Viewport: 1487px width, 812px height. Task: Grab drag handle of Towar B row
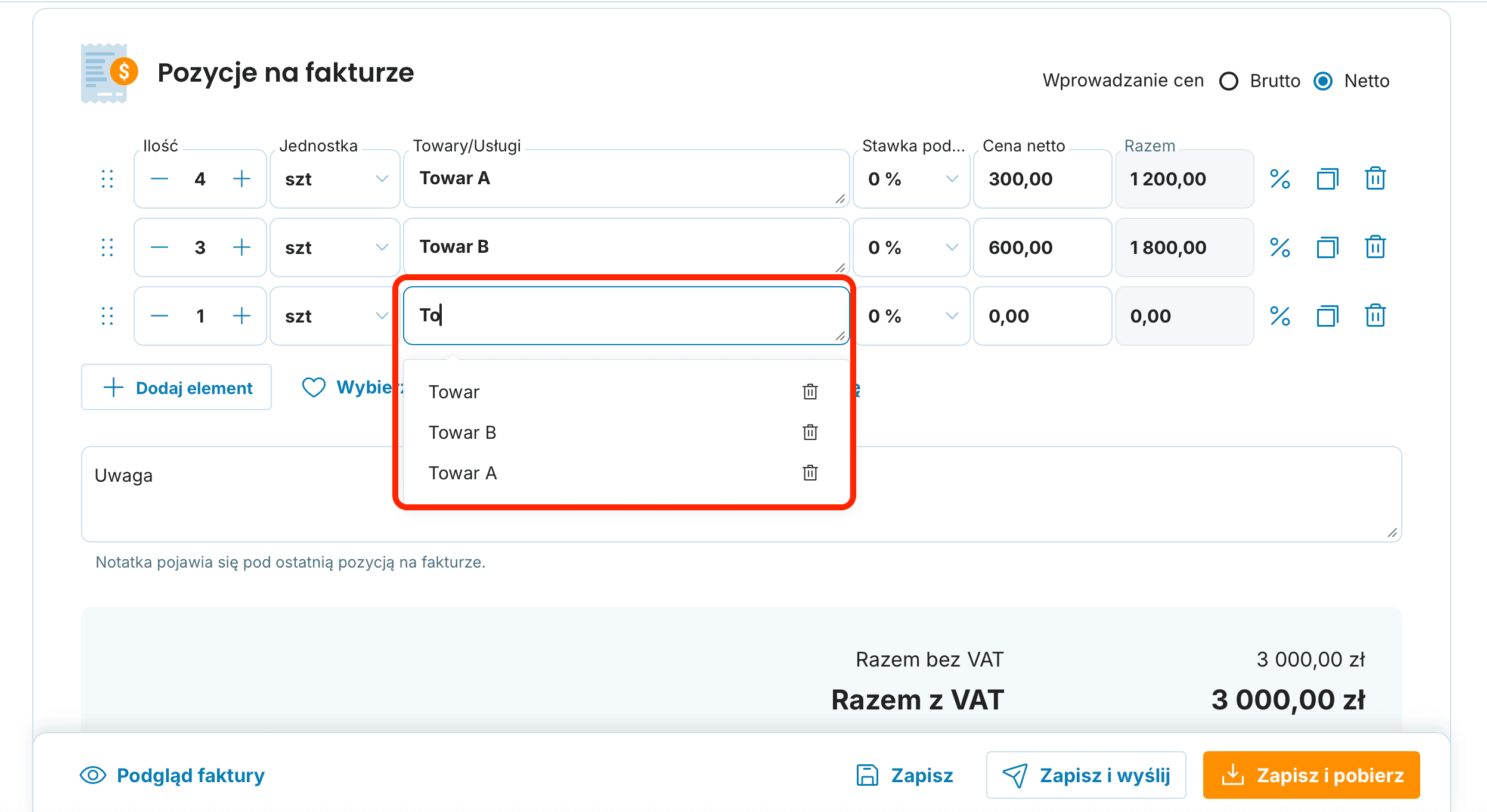tap(107, 247)
